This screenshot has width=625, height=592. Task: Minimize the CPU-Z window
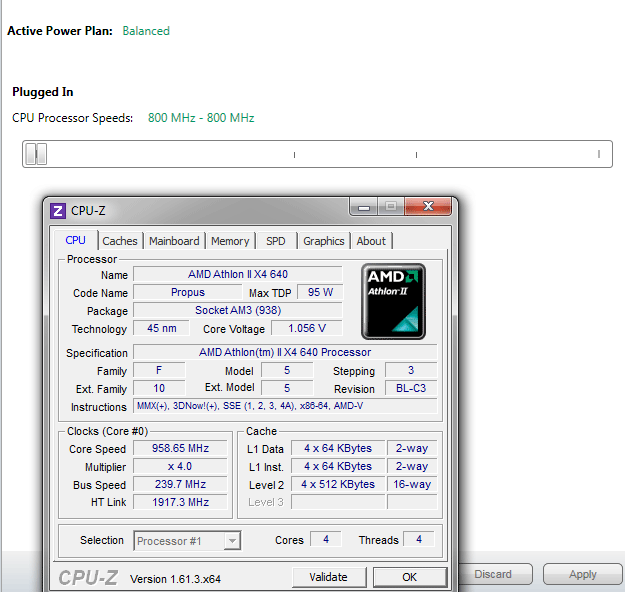point(364,207)
